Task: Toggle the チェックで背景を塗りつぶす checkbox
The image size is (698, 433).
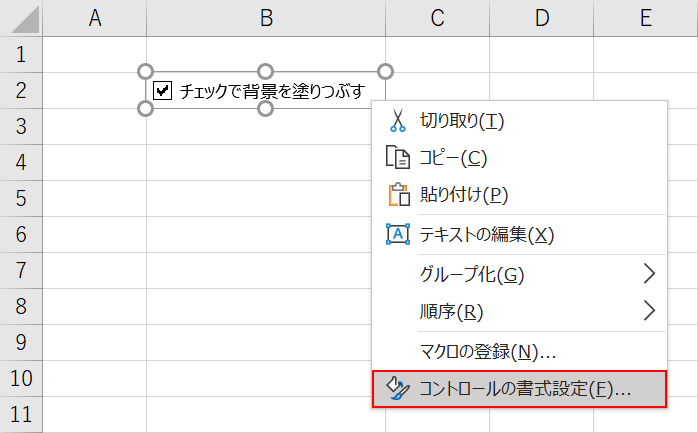Action: point(162,90)
